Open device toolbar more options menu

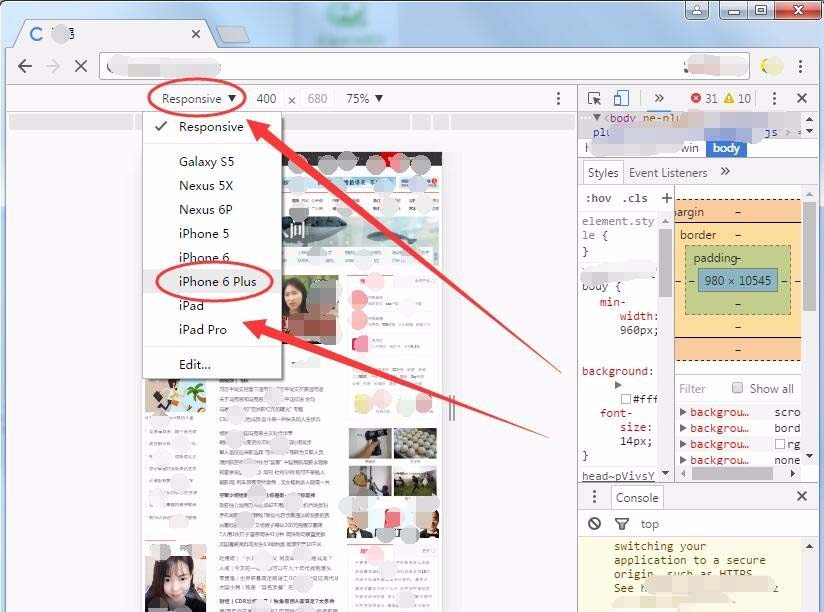point(558,98)
